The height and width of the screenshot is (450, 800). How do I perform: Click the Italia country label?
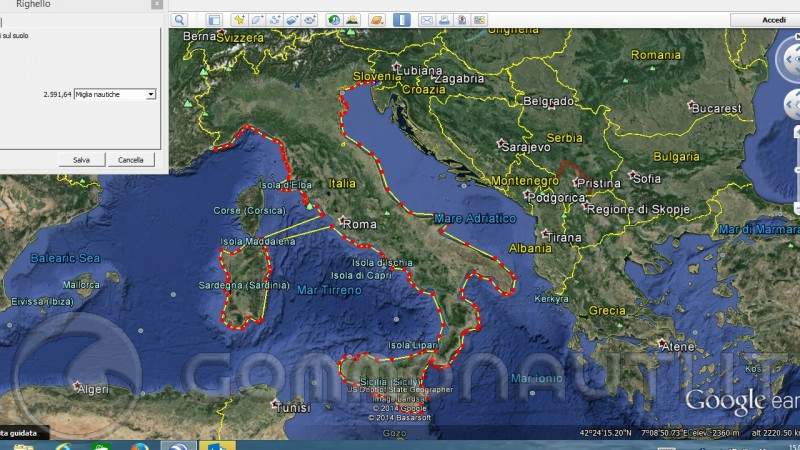click(342, 183)
